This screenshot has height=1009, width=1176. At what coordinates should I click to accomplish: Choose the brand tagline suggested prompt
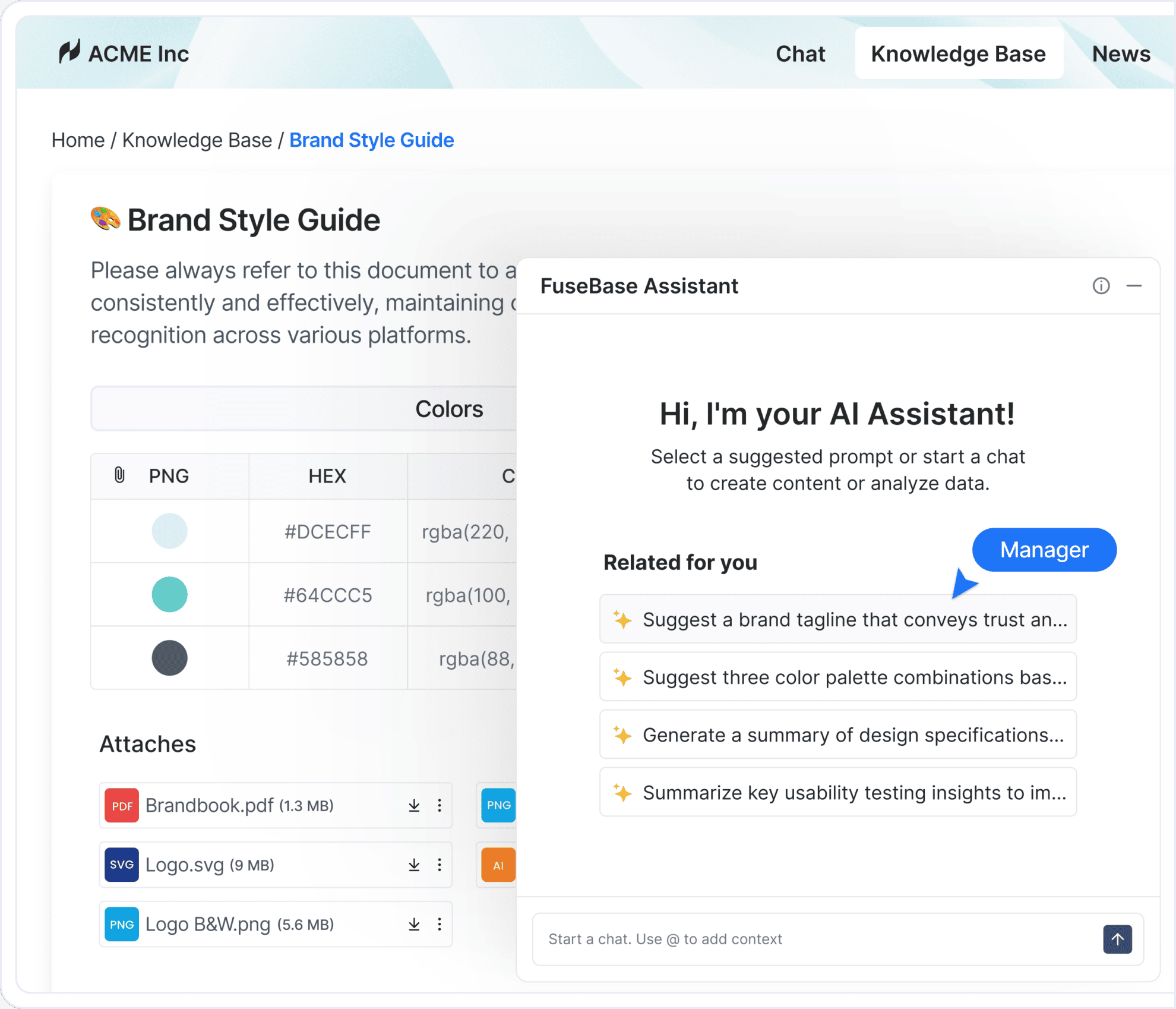837,619
